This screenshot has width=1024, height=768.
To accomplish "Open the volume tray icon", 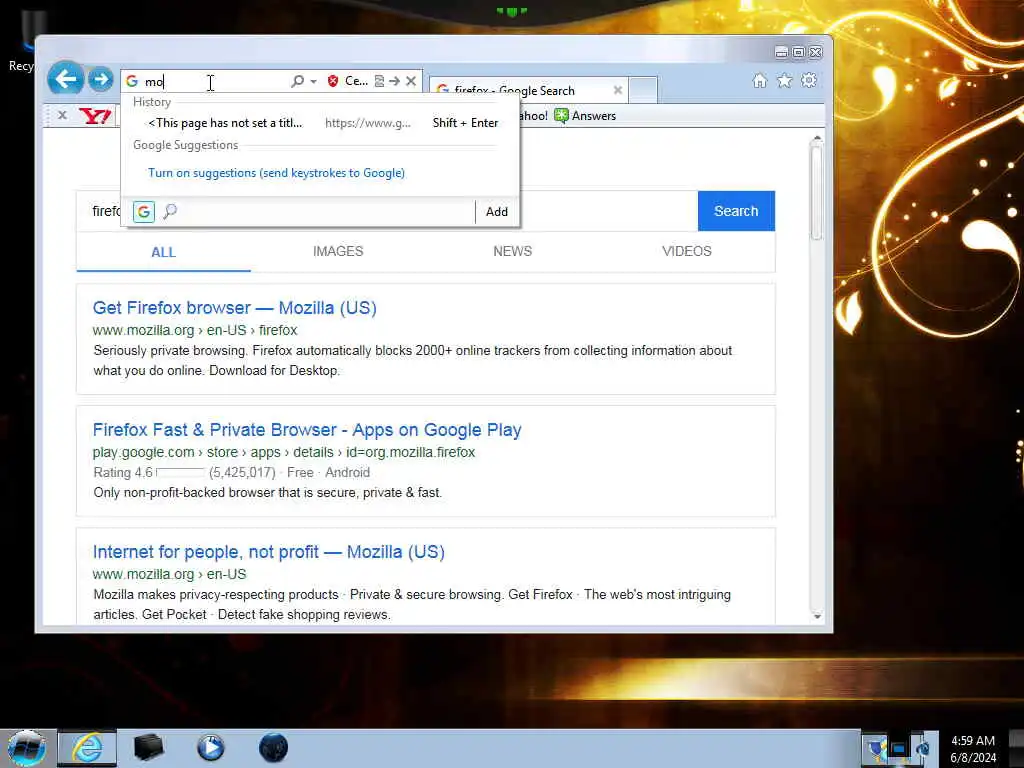I will 922,749.
